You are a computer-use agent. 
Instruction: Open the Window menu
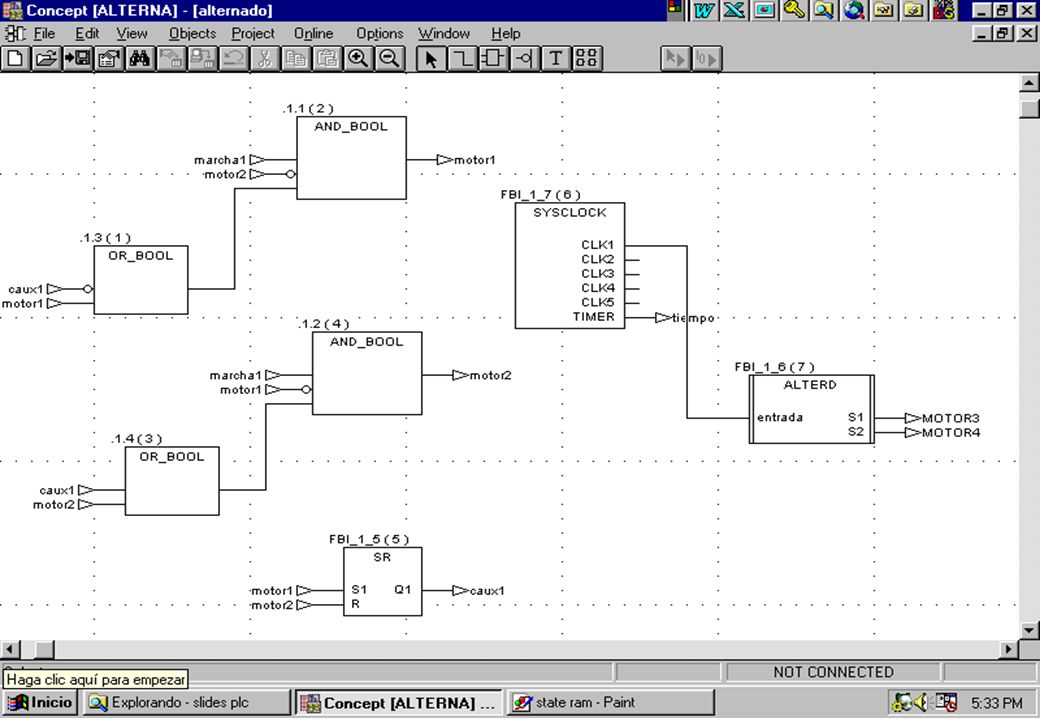pos(444,33)
